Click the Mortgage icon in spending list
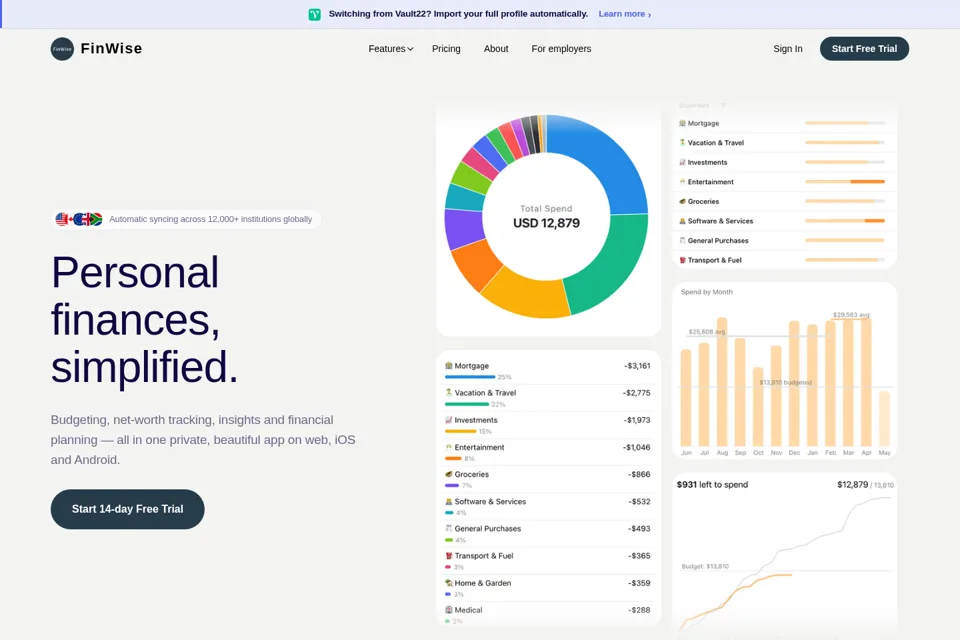The image size is (960, 640). (x=449, y=366)
